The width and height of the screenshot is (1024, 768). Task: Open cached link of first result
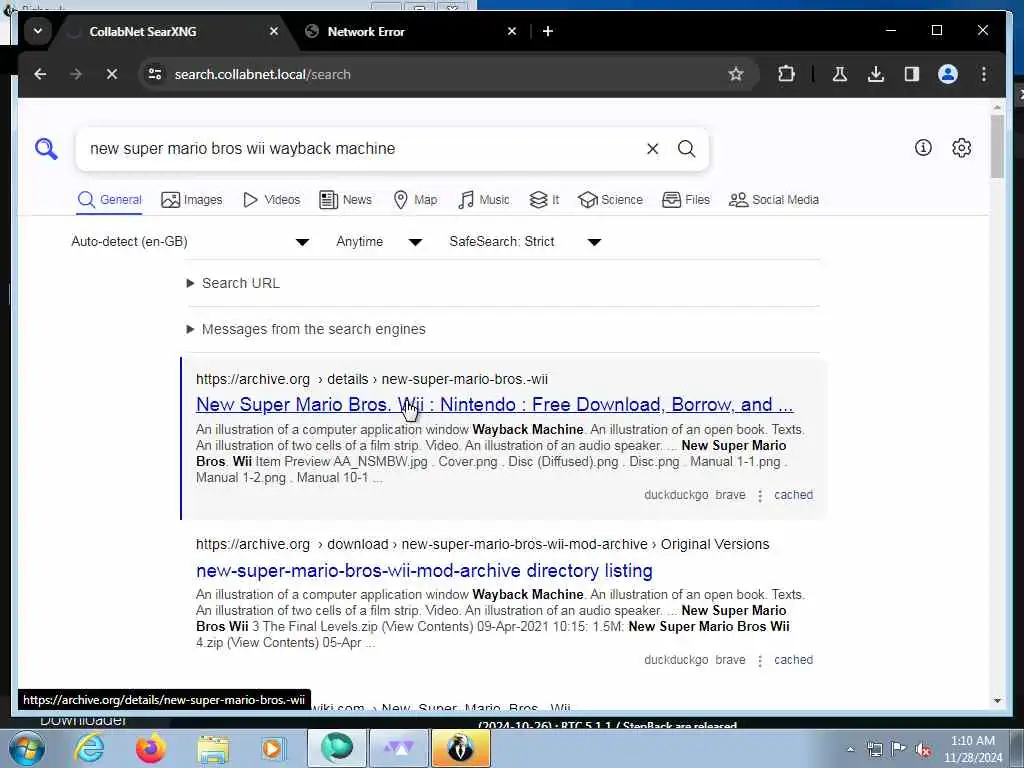pos(793,495)
